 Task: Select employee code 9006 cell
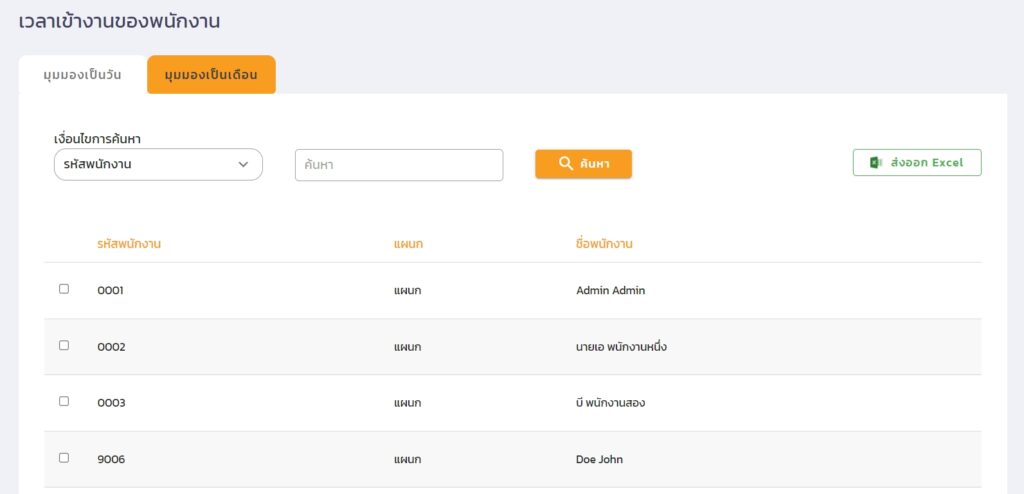110,459
